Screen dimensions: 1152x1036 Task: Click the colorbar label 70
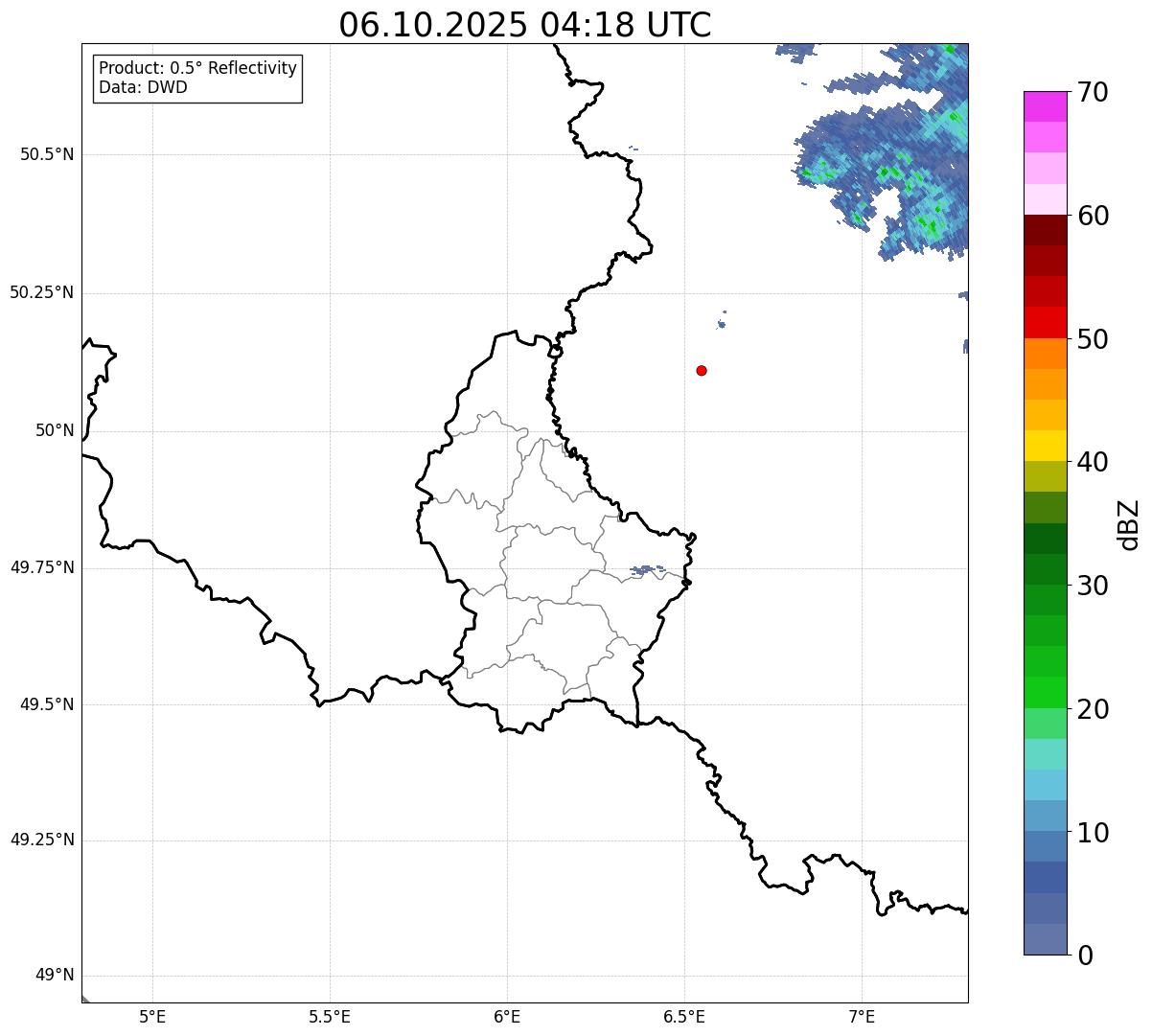pyautogui.click(x=1093, y=92)
